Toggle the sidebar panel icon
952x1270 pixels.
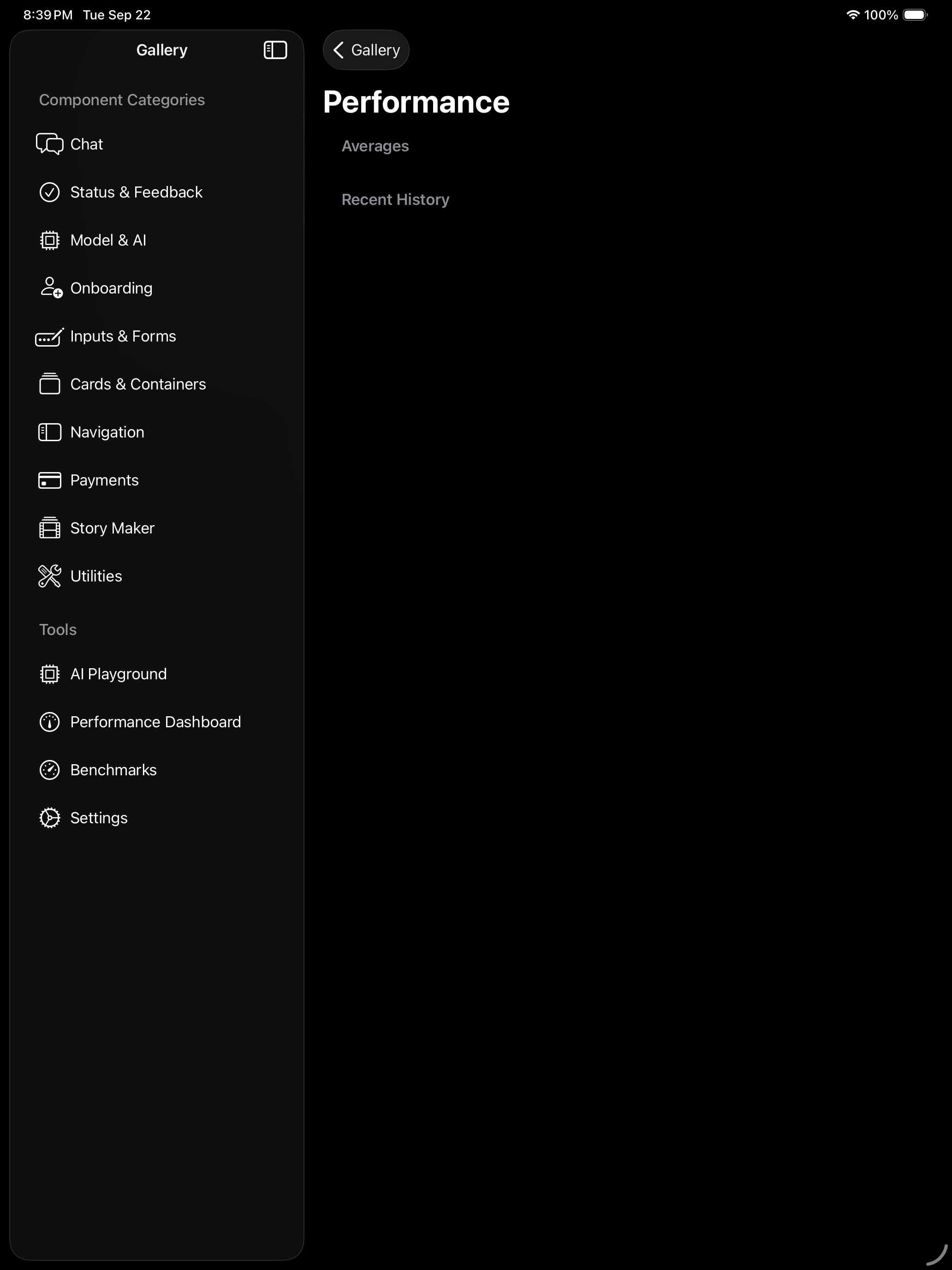tap(275, 50)
